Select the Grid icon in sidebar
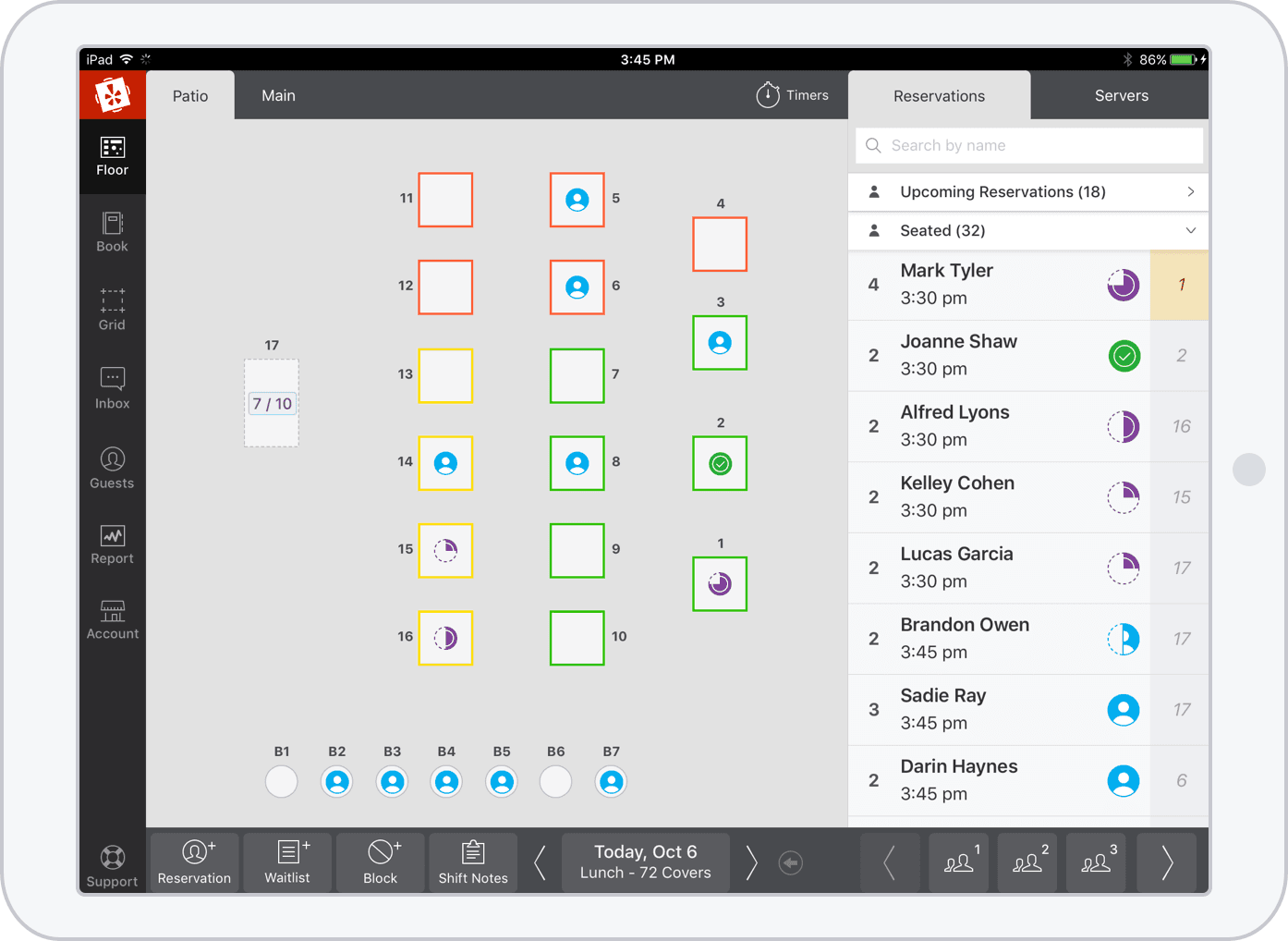 coord(112,309)
